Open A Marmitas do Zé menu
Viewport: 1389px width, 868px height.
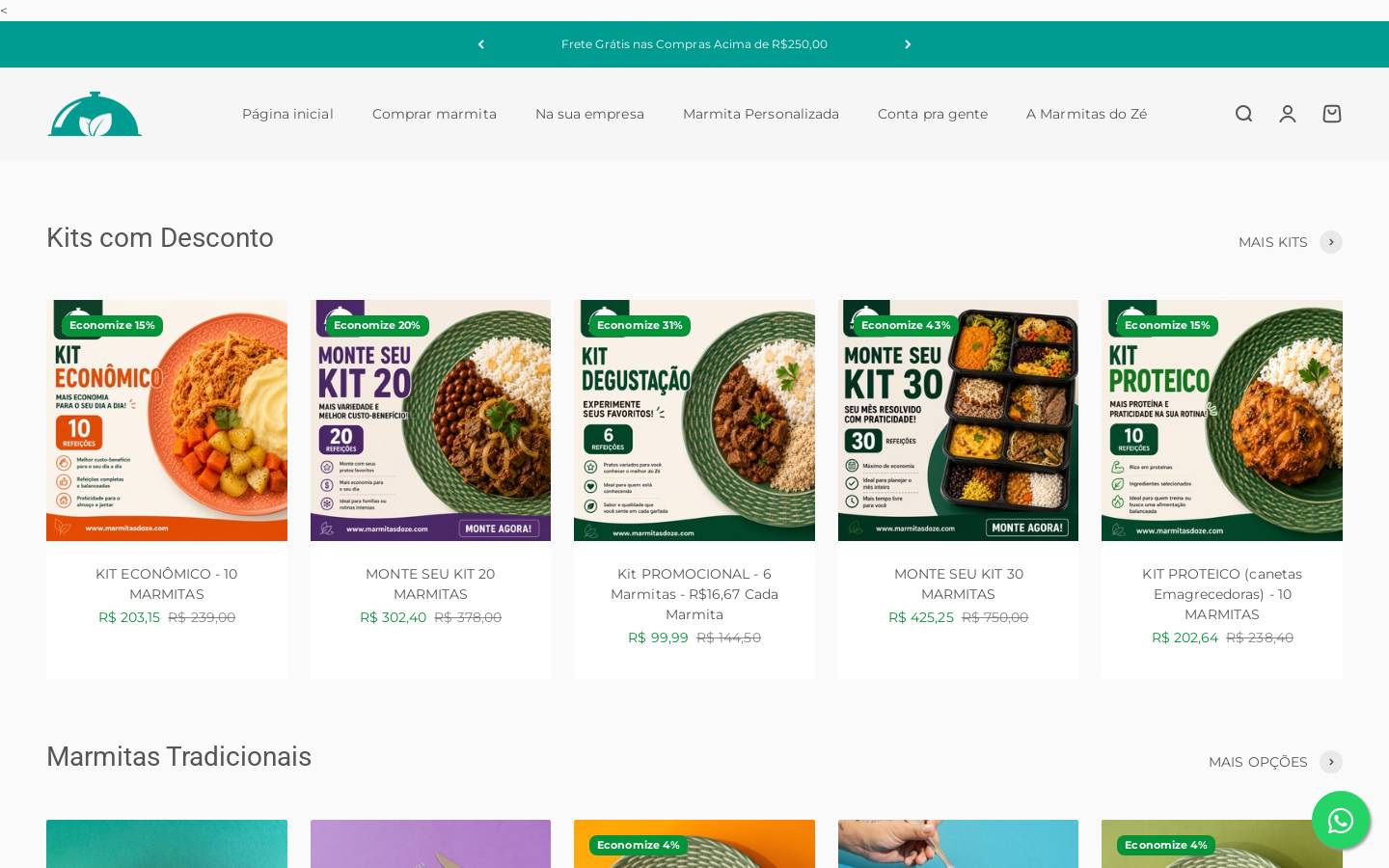[x=1086, y=114]
